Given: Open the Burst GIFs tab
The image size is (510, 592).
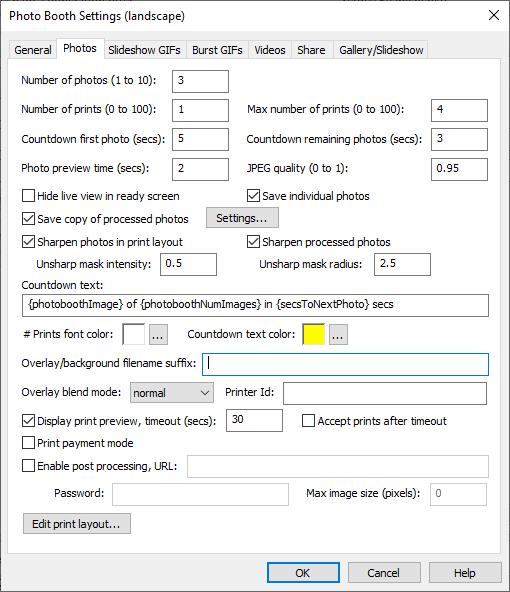Looking at the screenshot, I should [217, 50].
